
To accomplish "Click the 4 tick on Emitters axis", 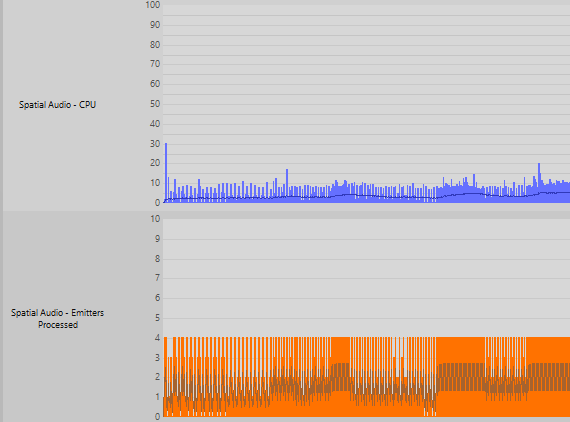I will tap(157, 338).
